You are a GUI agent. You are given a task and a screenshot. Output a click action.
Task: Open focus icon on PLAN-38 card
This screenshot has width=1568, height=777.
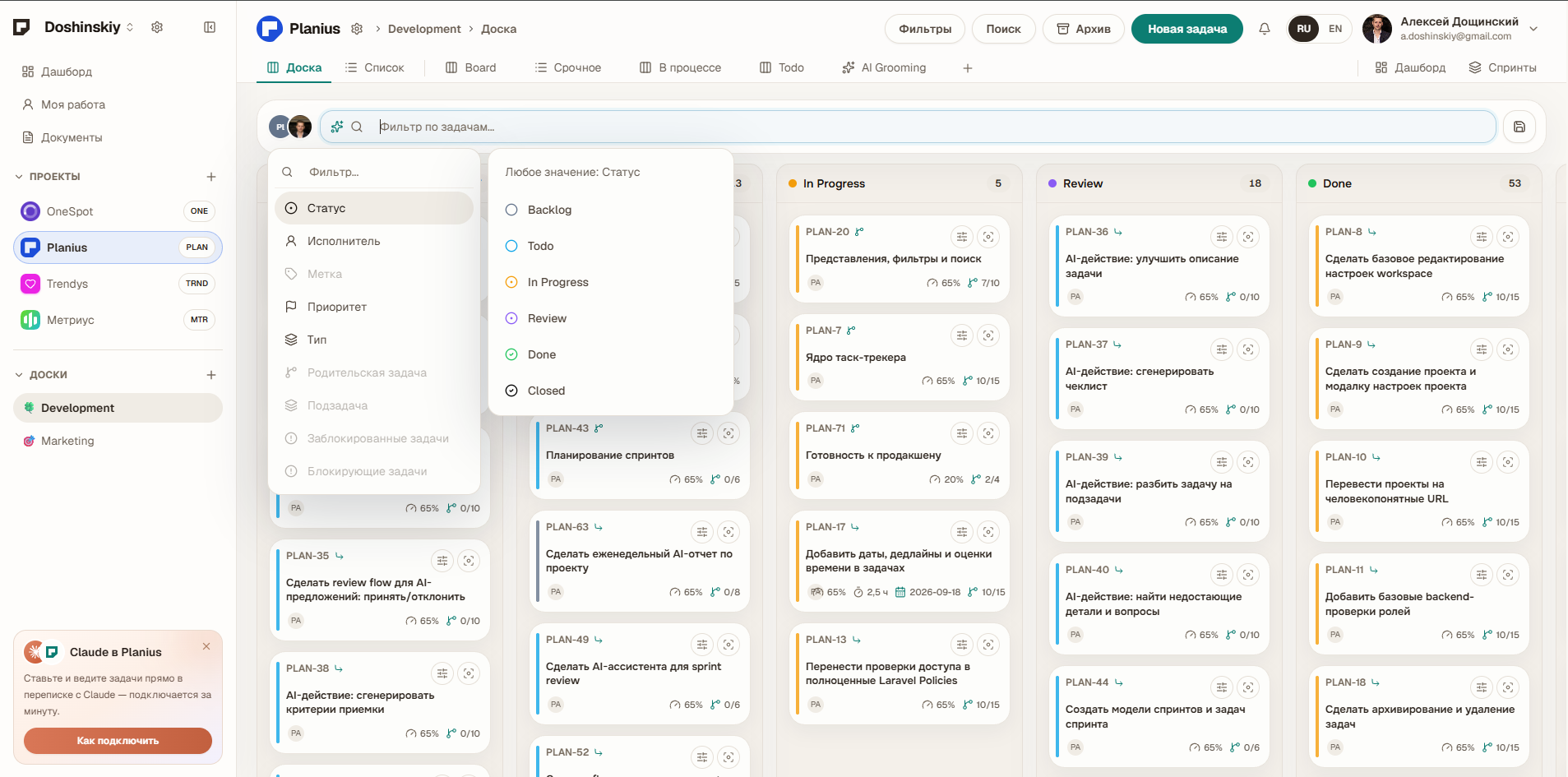click(x=469, y=673)
